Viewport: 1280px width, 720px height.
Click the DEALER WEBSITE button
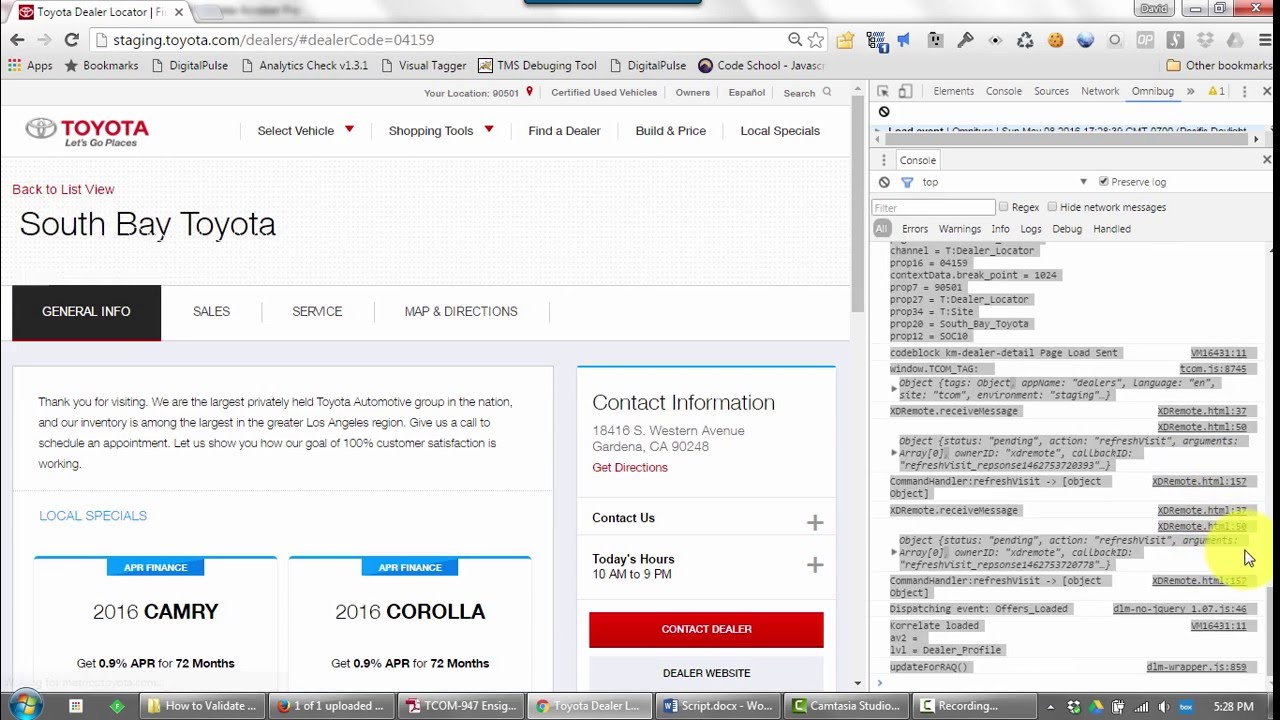(x=706, y=673)
